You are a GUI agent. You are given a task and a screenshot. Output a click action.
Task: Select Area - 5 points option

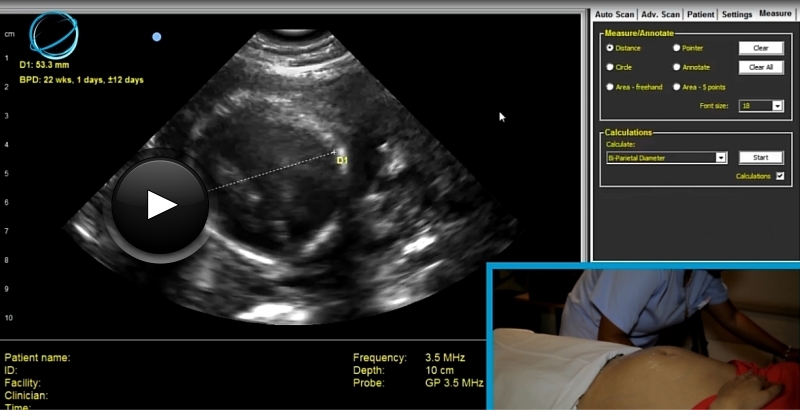(677, 87)
